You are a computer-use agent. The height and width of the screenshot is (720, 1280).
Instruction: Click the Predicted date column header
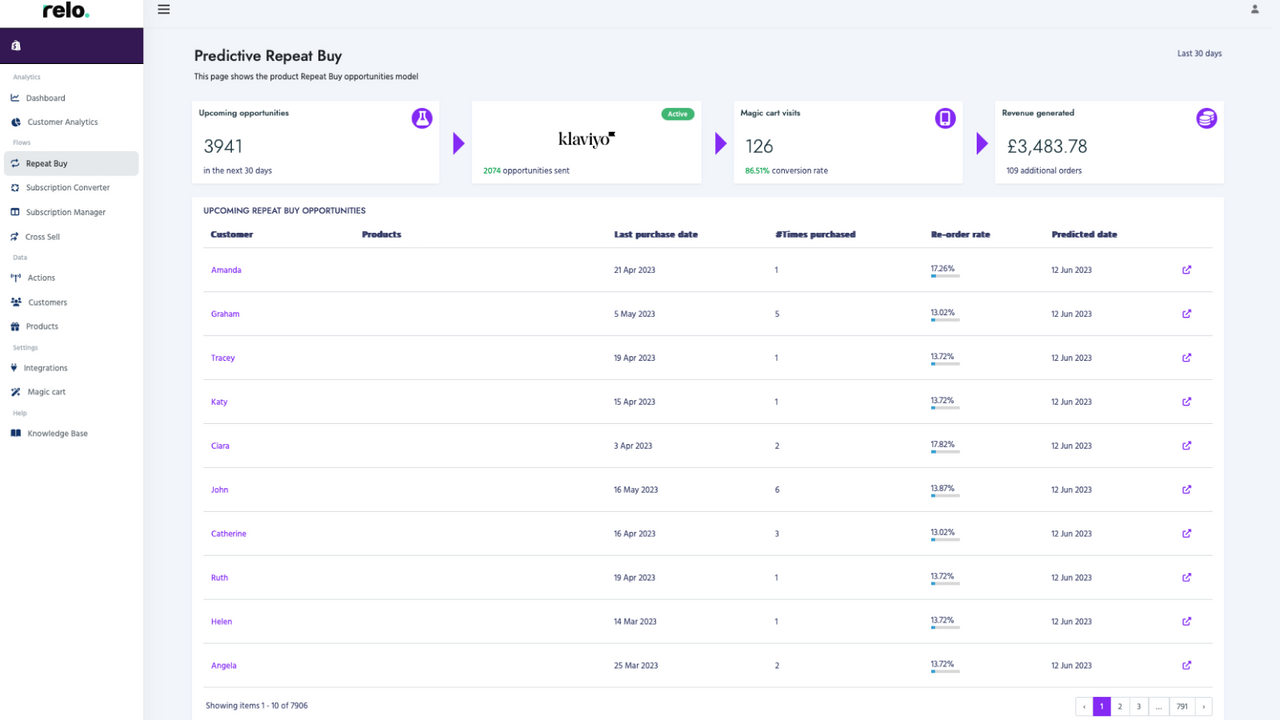[1084, 235]
